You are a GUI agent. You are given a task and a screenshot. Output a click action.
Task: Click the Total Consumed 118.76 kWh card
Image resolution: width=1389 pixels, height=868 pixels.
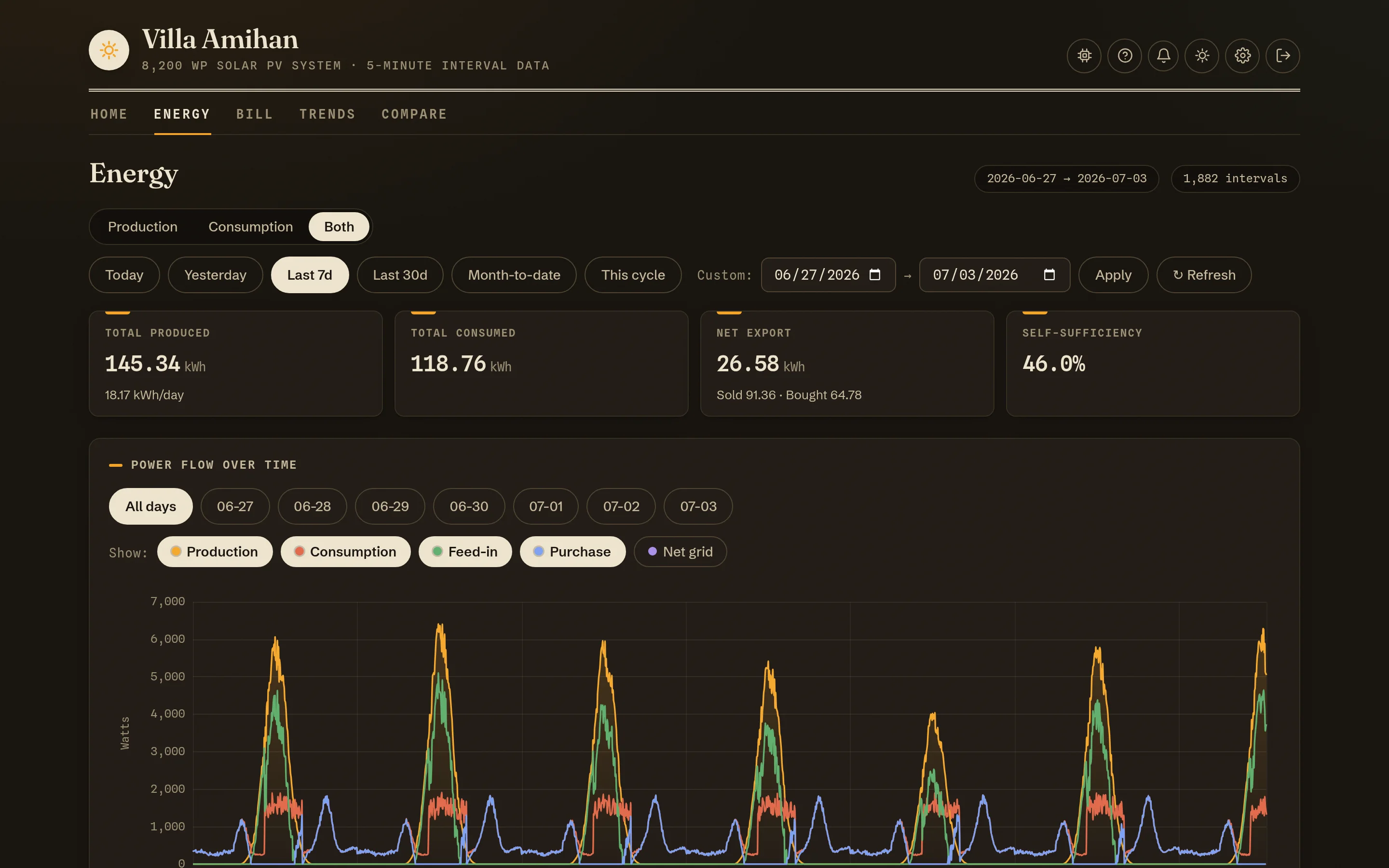[x=541, y=364]
